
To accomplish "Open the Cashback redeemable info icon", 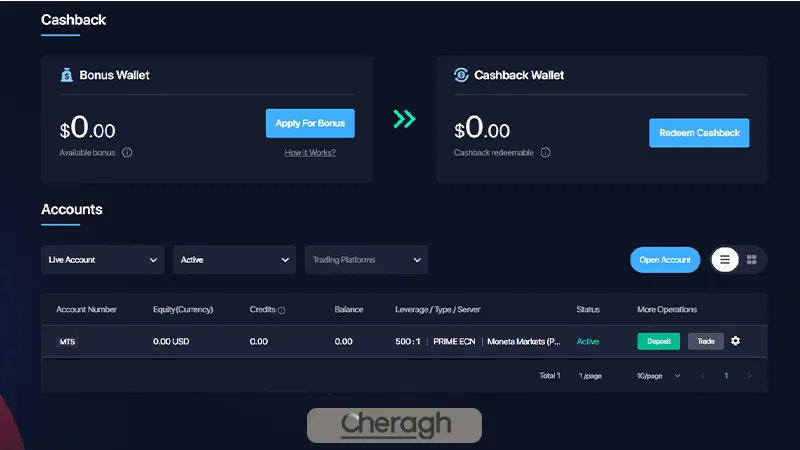I will click(545, 153).
